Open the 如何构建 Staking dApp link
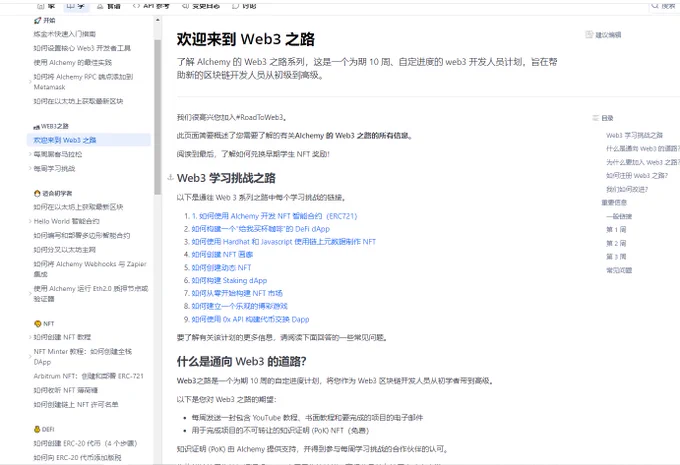 click(229, 281)
